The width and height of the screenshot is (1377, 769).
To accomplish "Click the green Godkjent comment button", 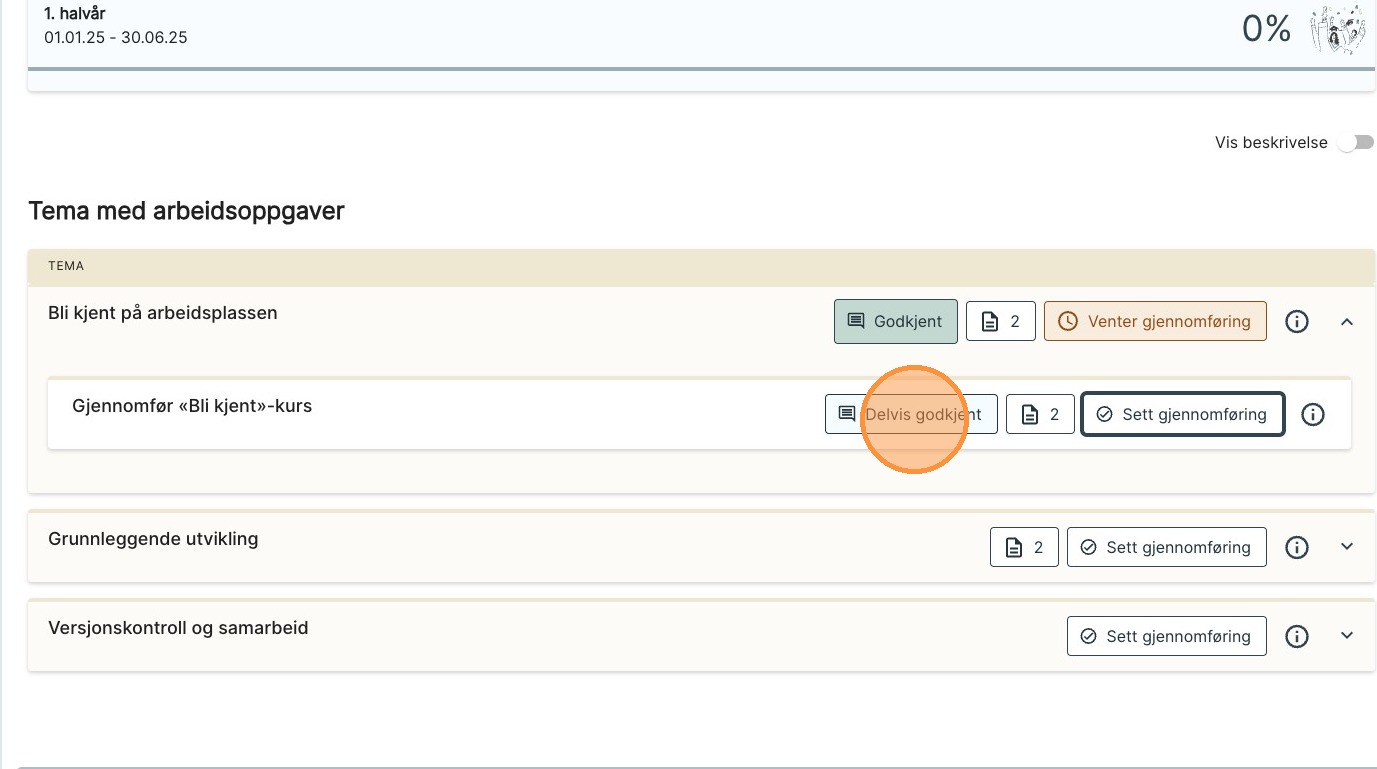I will point(895,322).
